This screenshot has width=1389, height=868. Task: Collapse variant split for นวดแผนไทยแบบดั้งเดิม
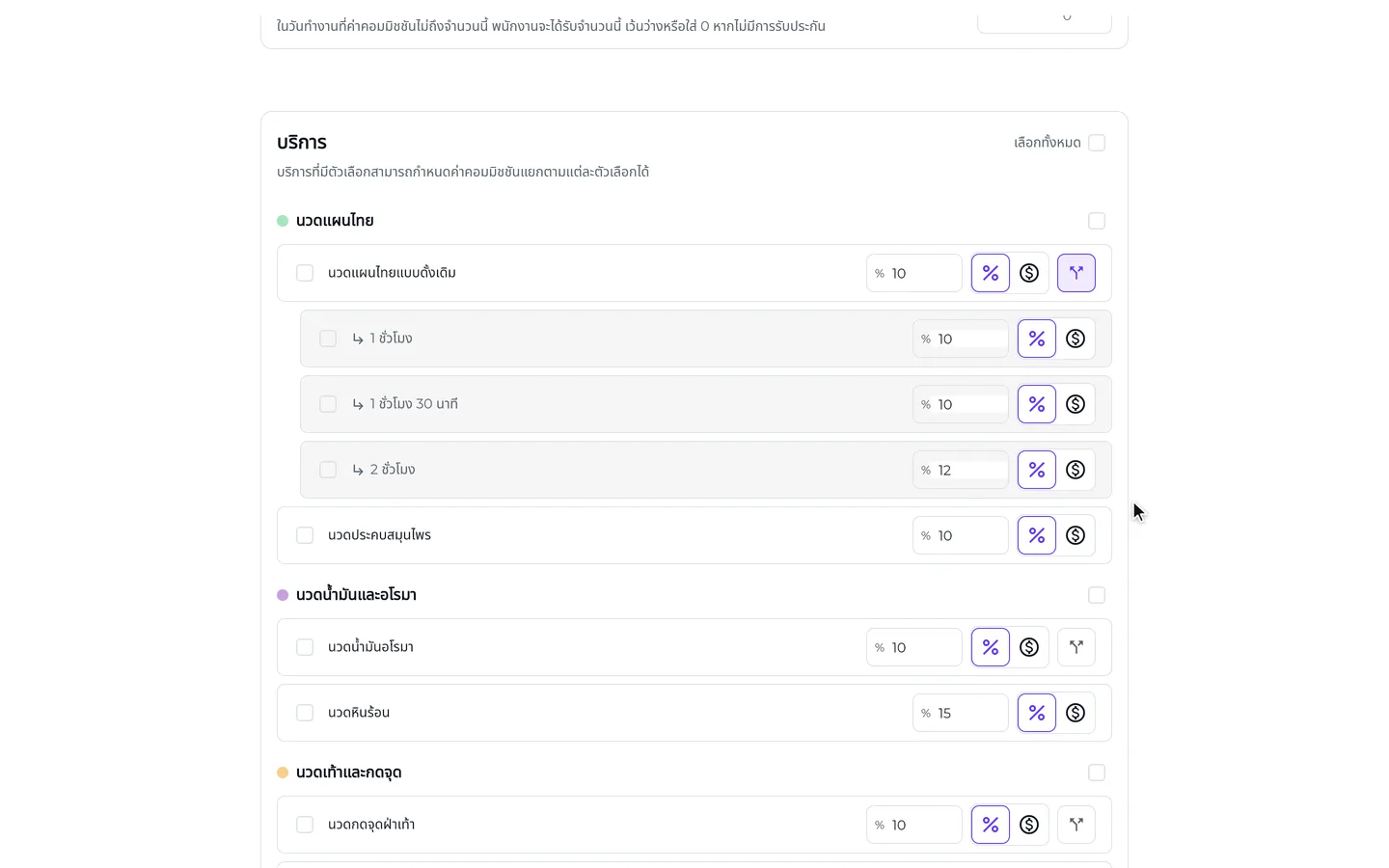1076,273
